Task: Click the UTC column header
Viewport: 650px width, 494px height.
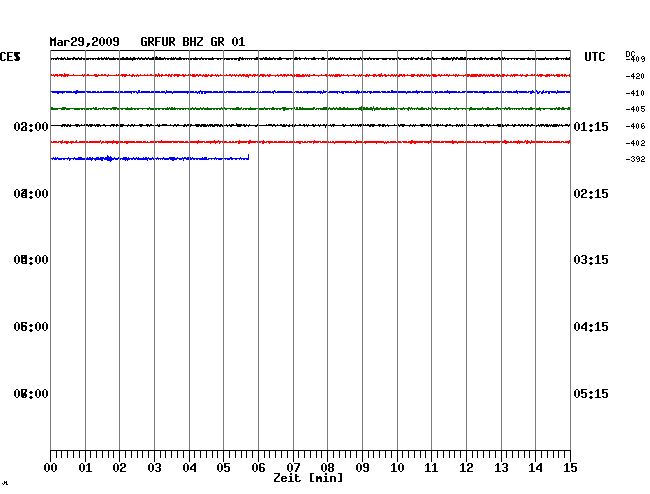Action: point(594,57)
